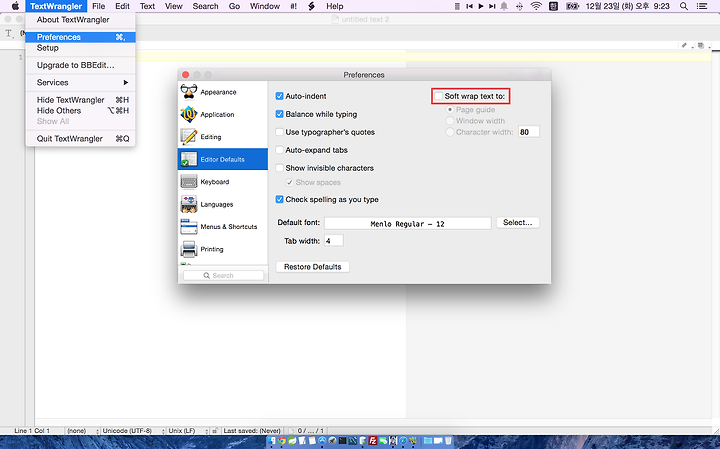Open Spotlight search in menu bar

(684, 6)
